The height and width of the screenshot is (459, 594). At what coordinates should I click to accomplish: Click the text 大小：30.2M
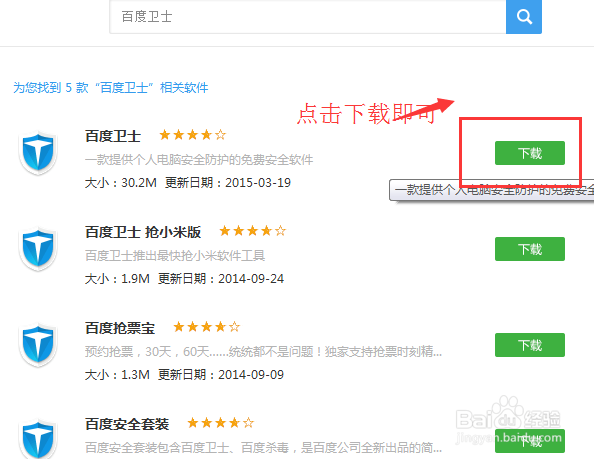point(120,183)
